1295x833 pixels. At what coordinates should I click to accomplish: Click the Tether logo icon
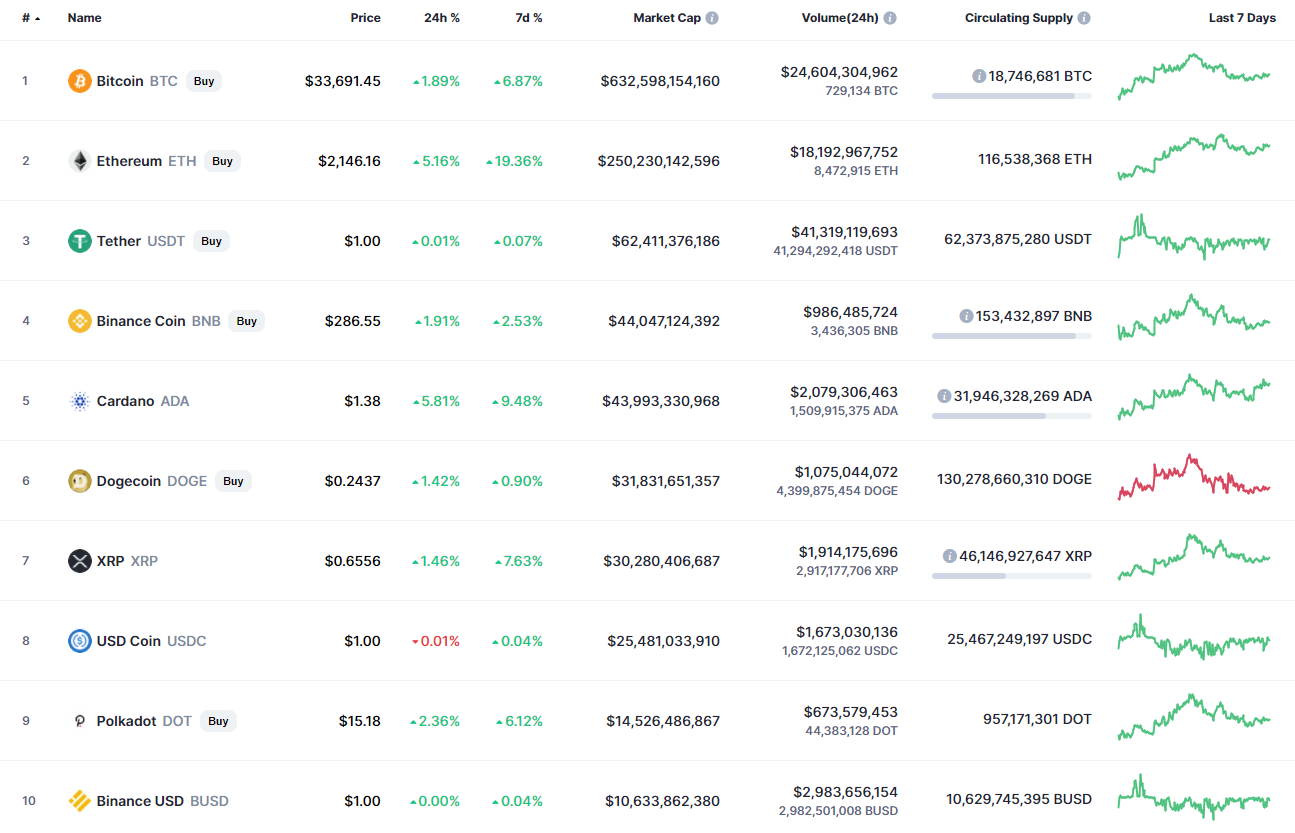(x=80, y=241)
